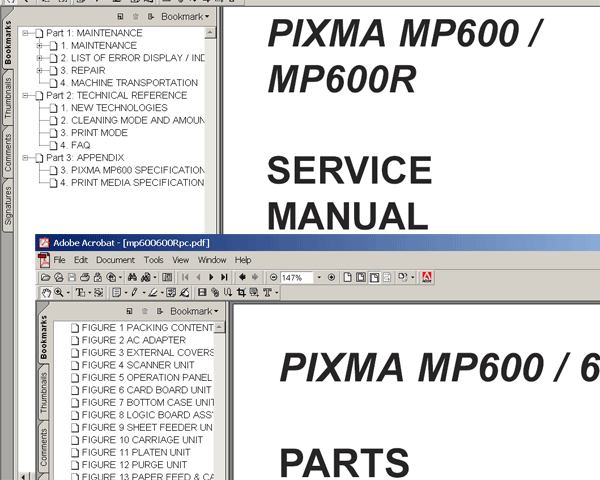This screenshot has height=480, width=600.
Task: Open the Document menu
Action: click(115, 260)
